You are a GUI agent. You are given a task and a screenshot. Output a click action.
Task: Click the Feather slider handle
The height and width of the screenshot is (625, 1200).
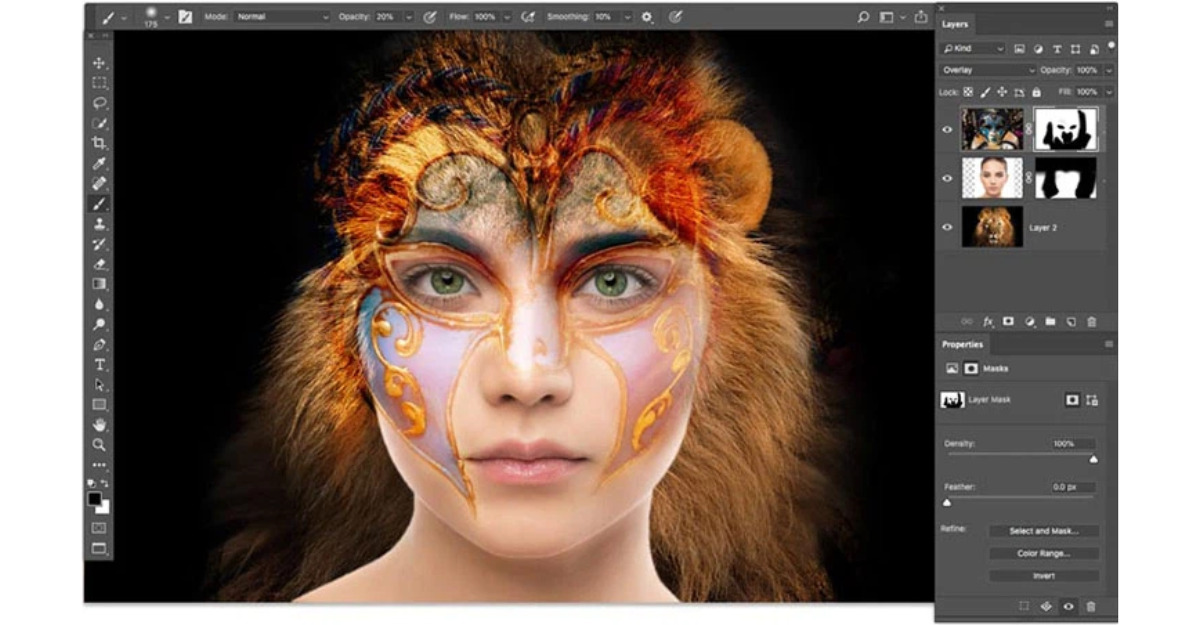click(x=947, y=502)
